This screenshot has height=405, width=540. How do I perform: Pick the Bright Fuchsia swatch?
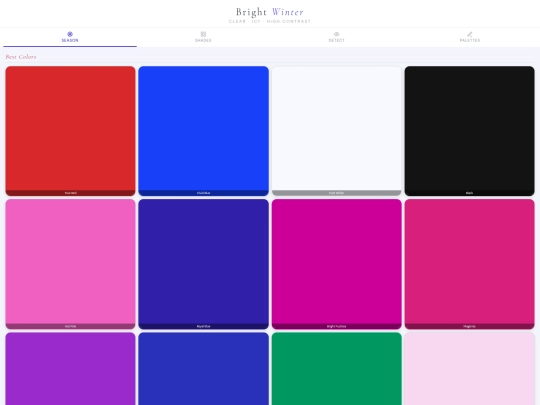[x=336, y=264]
